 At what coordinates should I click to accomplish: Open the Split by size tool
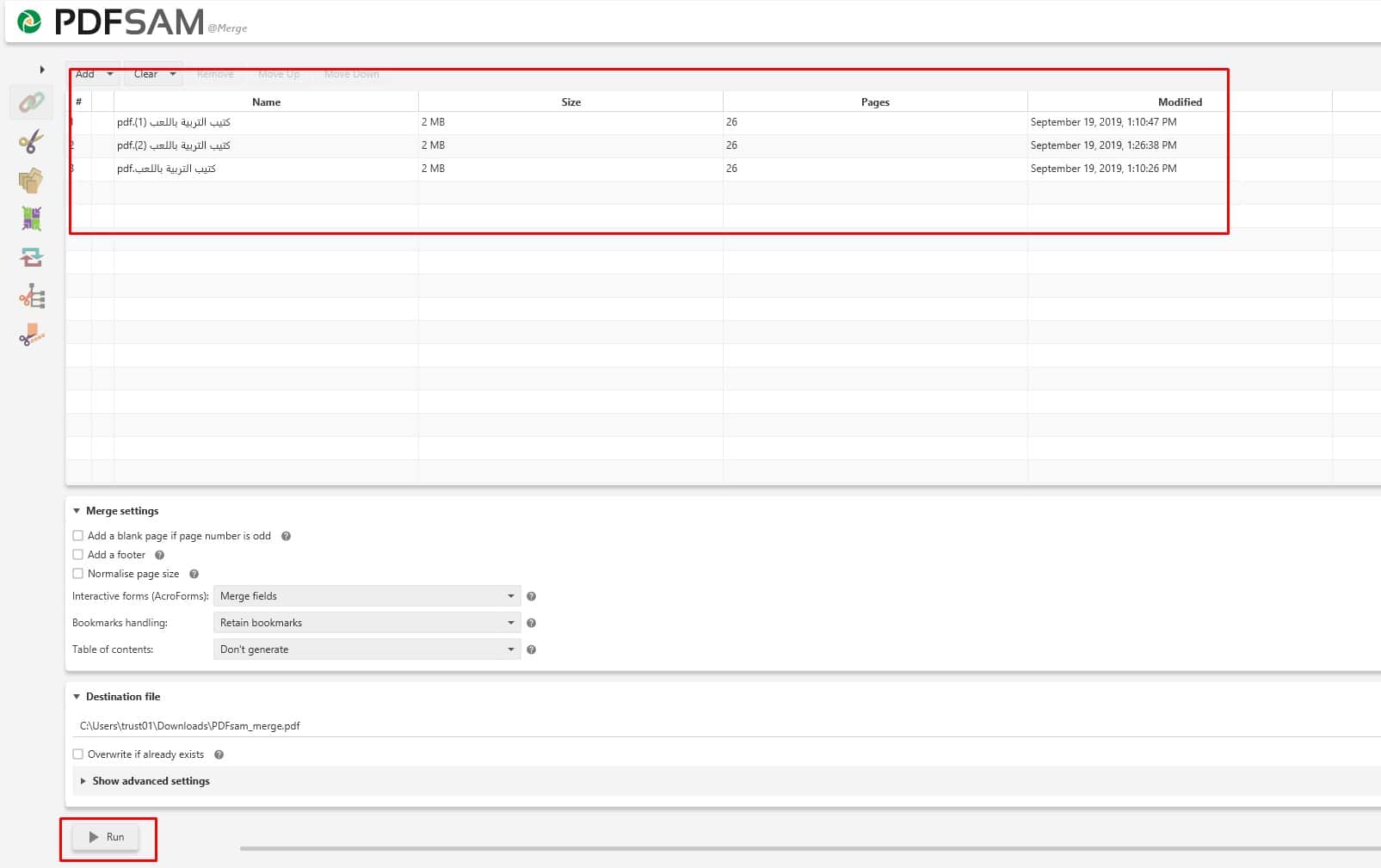click(x=32, y=336)
